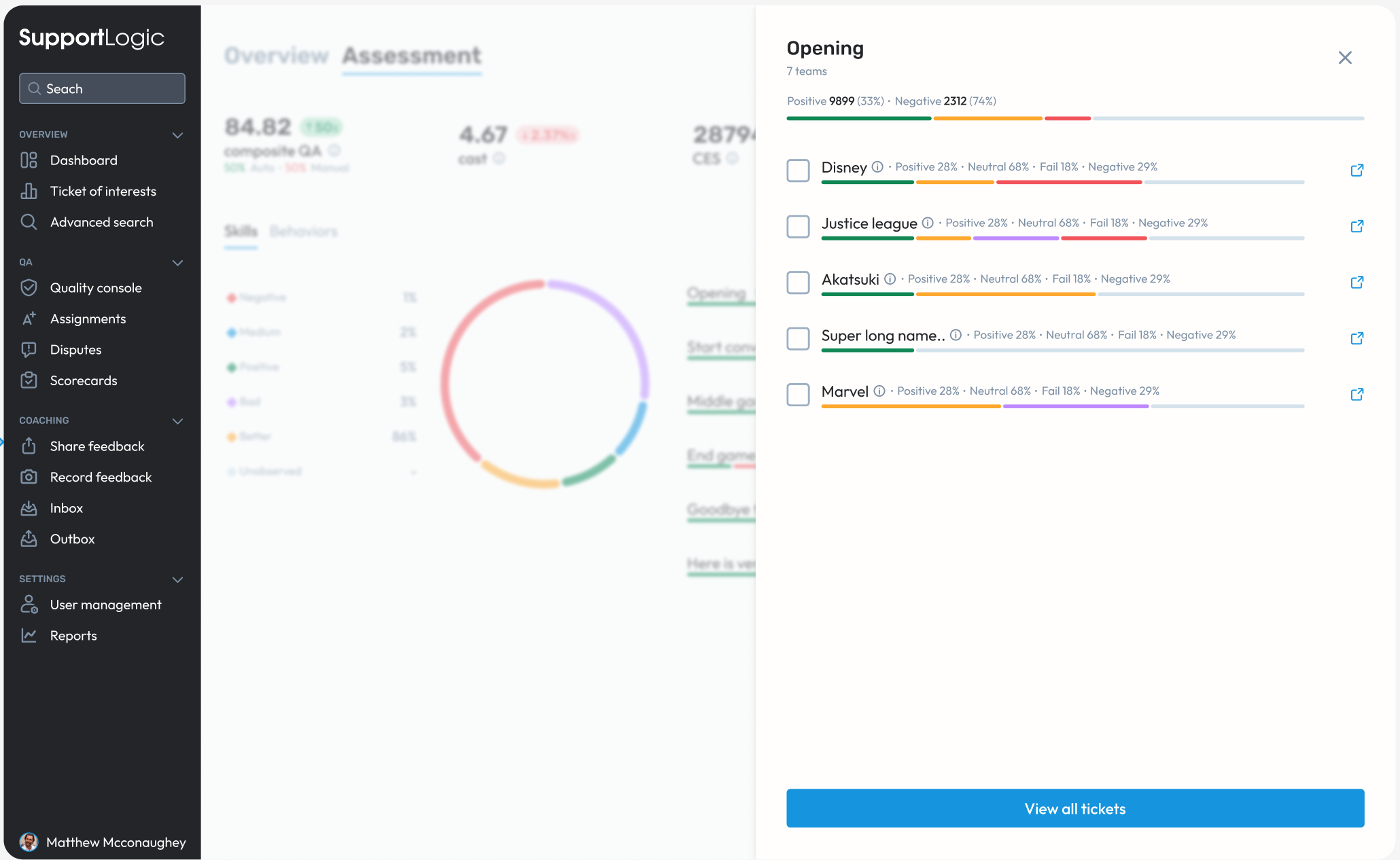
Task: Open Akatsuki team in new window icon
Action: tap(1357, 283)
